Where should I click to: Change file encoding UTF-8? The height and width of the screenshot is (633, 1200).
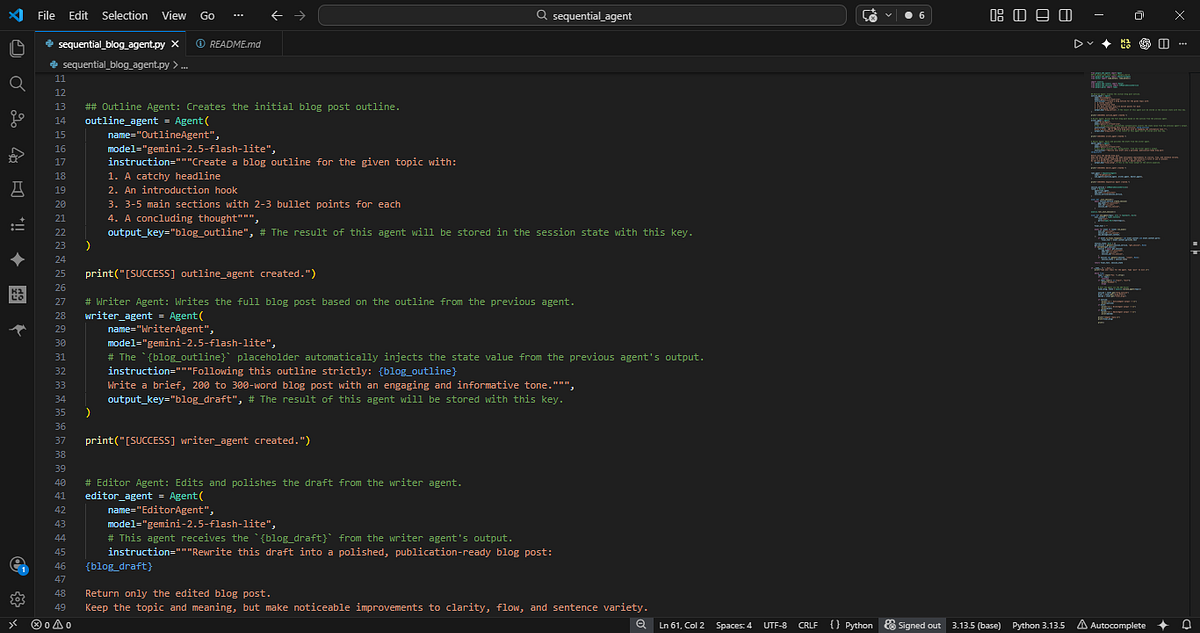click(775, 625)
